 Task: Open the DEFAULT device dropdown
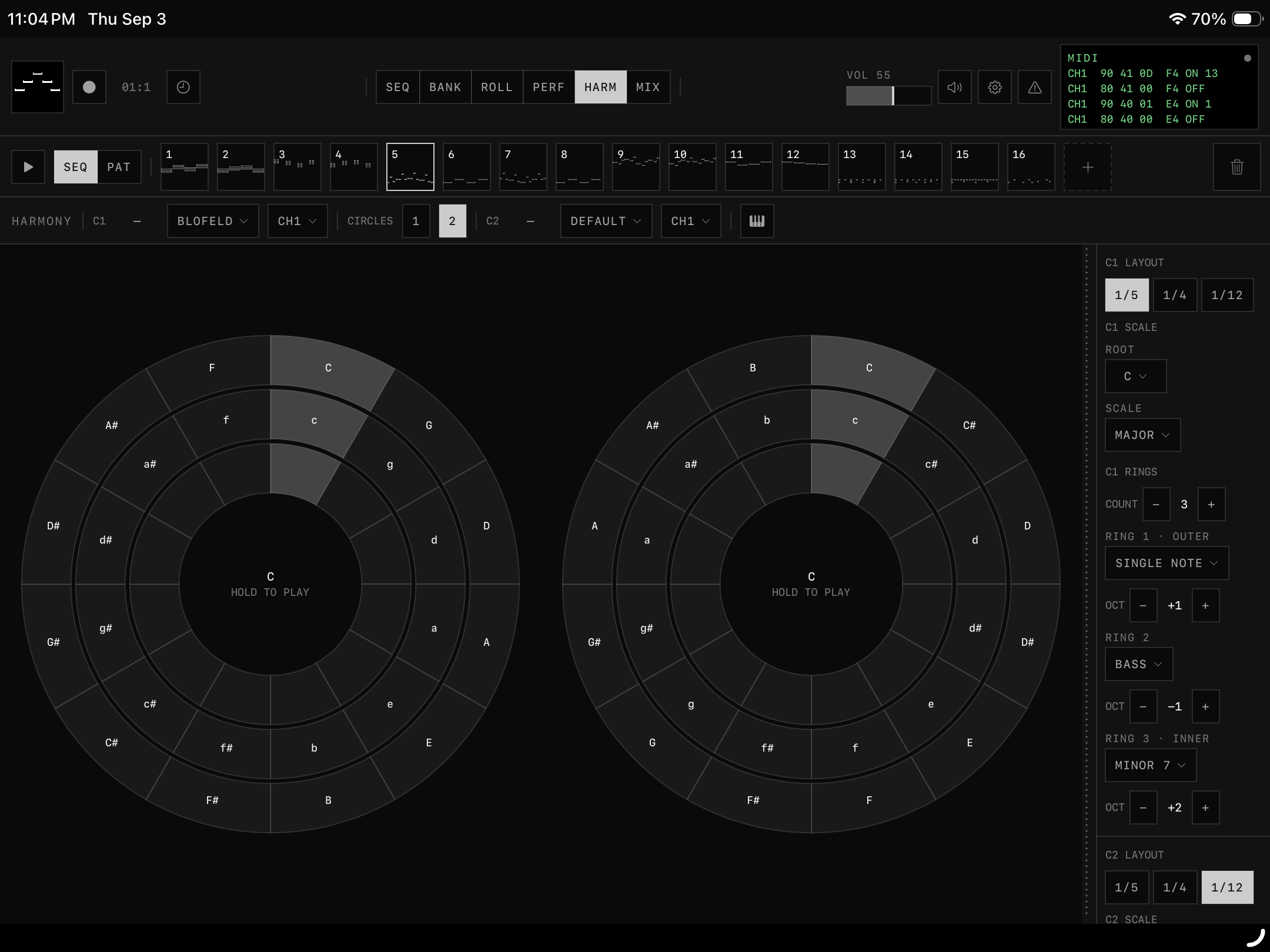tap(606, 221)
